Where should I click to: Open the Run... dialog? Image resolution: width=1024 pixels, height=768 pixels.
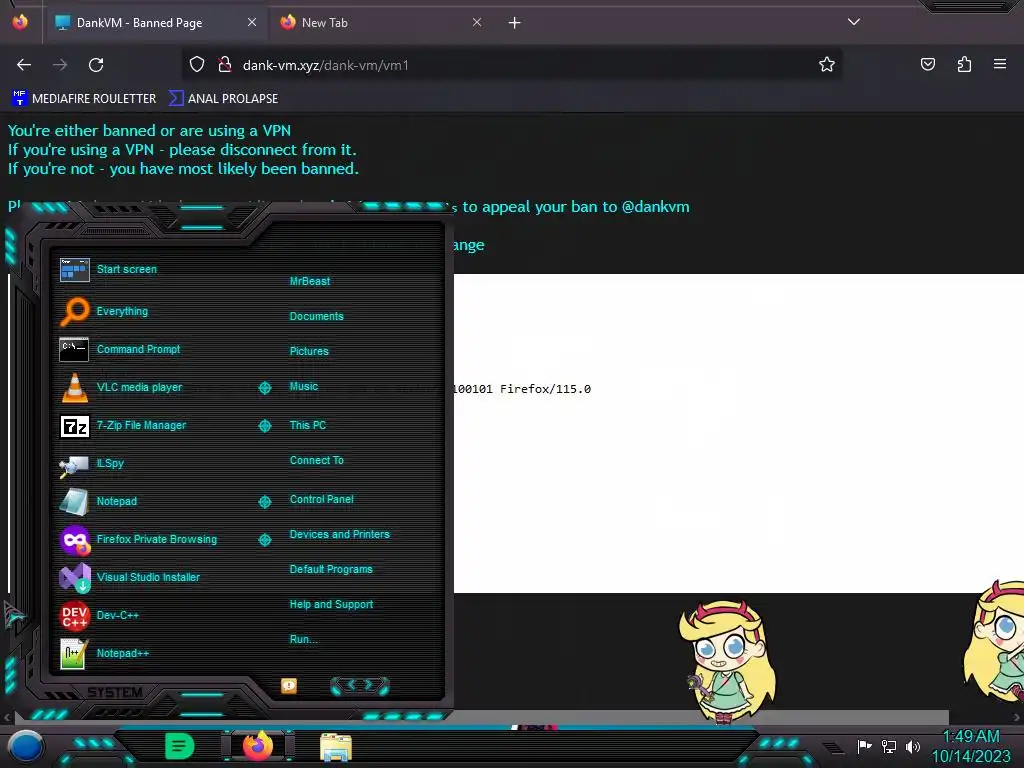(x=304, y=639)
